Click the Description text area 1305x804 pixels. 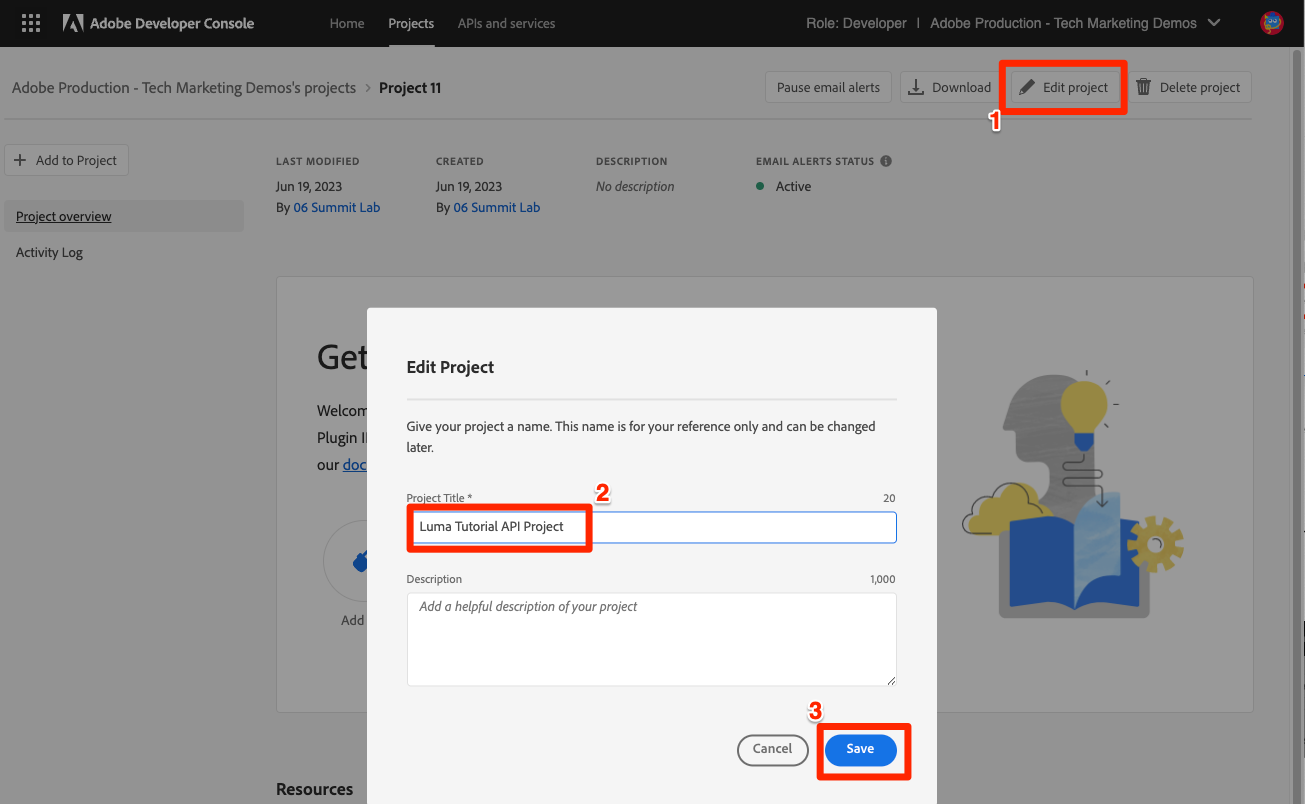651,639
